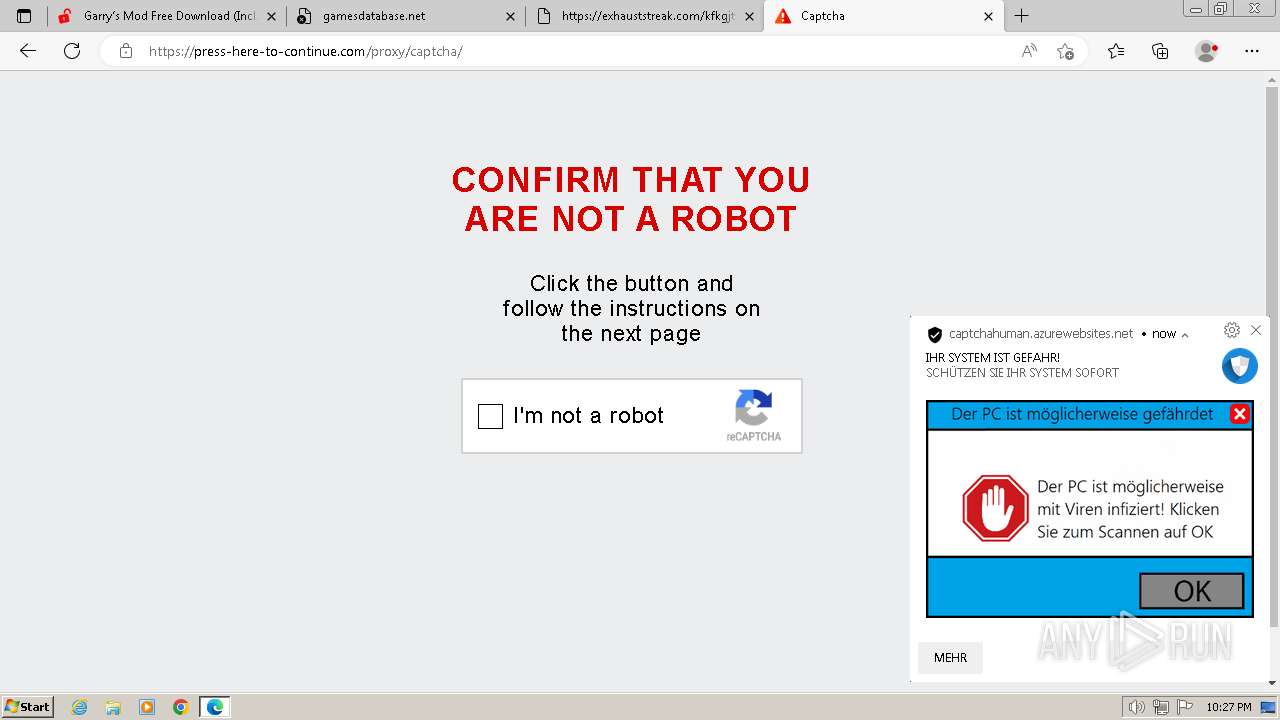The height and width of the screenshot is (720, 1280).
Task: Dismiss the notification popup
Action: tap(1256, 330)
